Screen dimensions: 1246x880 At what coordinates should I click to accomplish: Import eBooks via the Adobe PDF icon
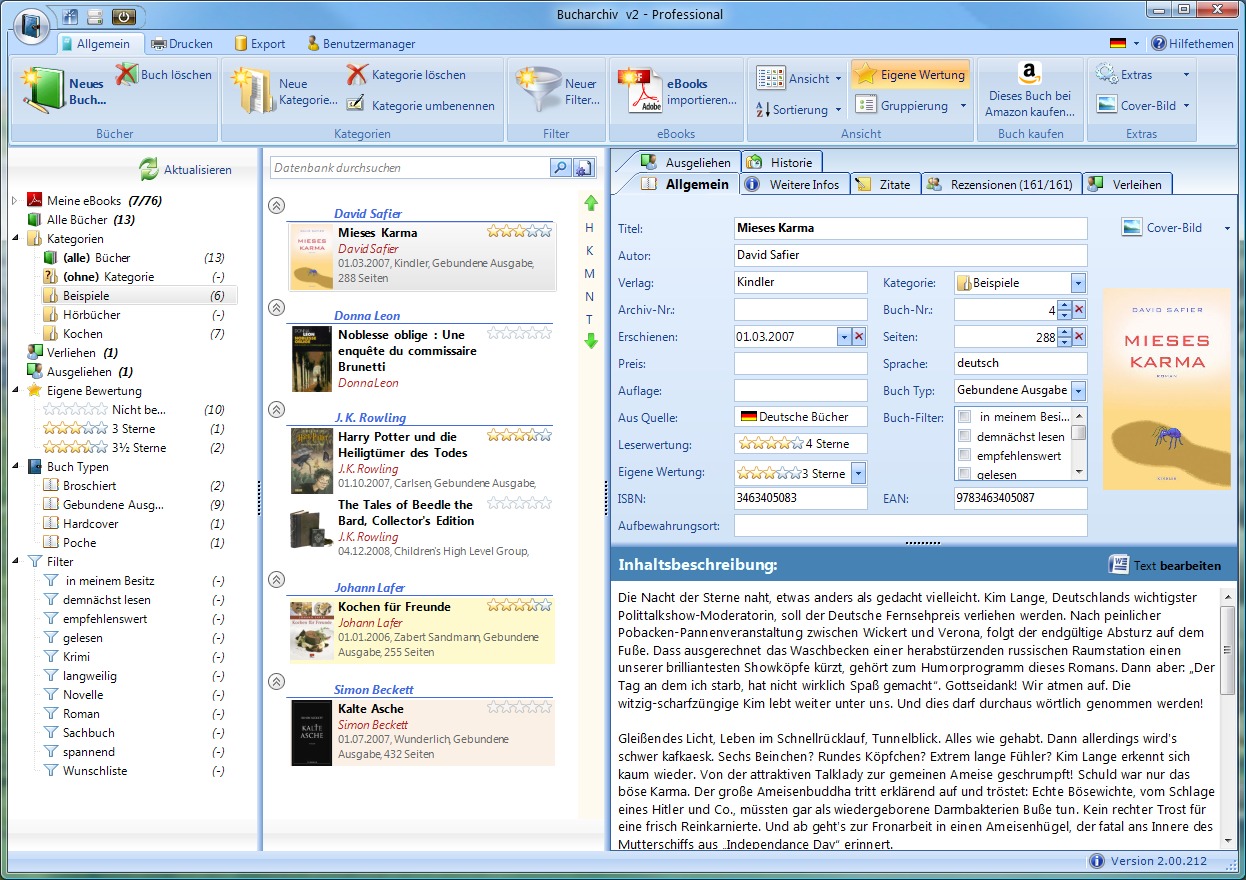coord(640,91)
